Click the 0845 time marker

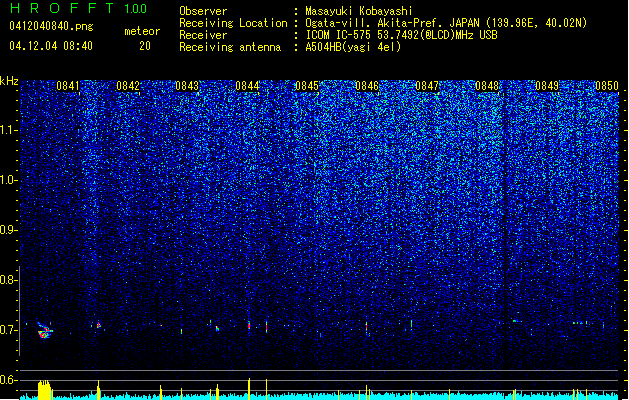pyautogui.click(x=307, y=86)
